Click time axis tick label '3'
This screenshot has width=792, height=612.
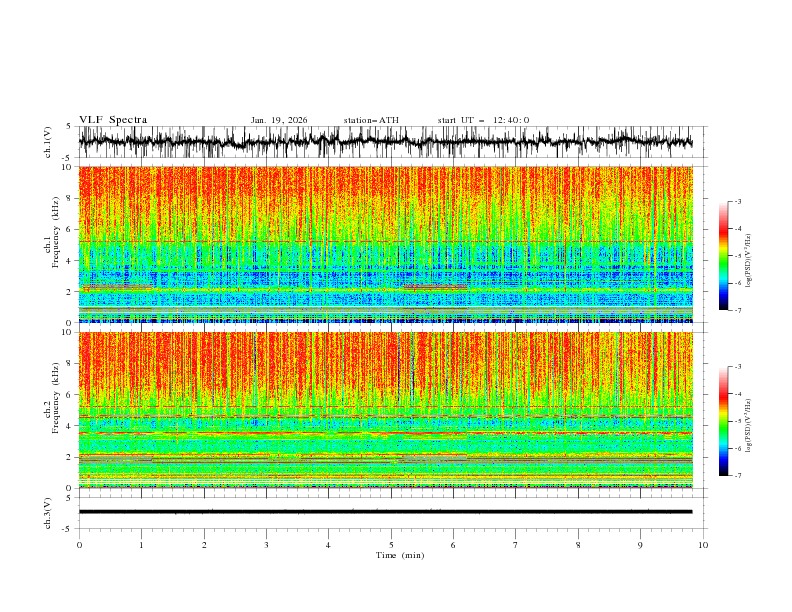266,545
